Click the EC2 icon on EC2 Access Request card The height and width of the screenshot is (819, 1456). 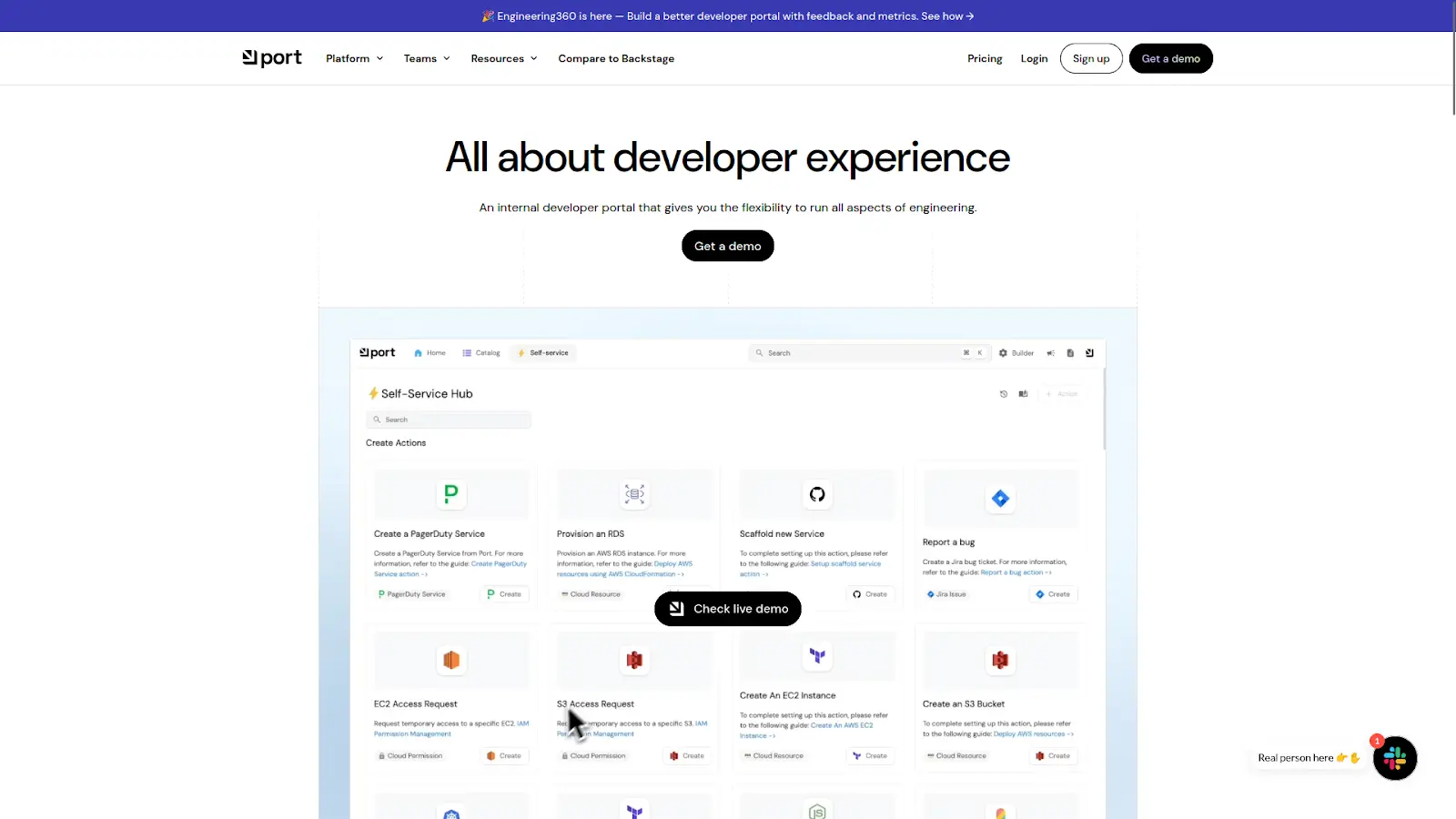point(451,660)
